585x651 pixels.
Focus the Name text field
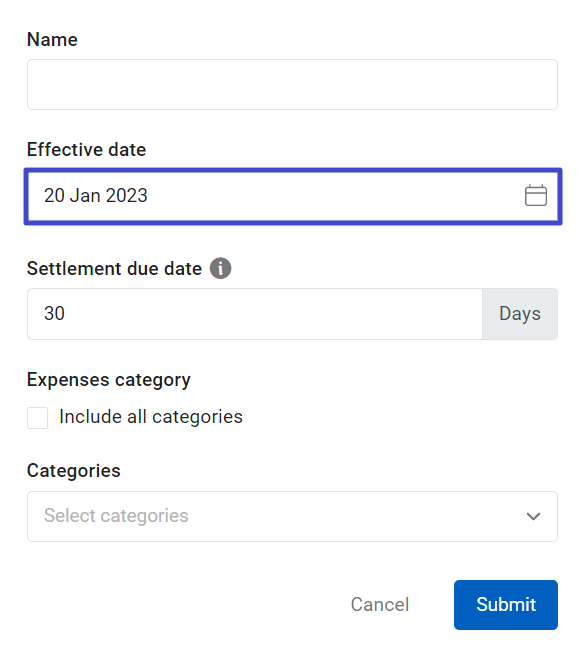[x=292, y=85]
